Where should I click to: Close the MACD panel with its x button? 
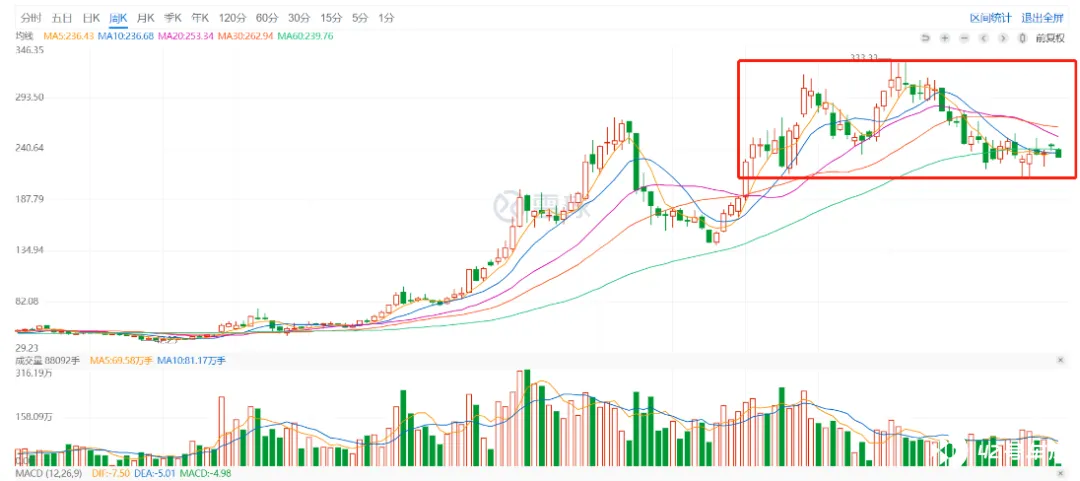coord(1061,474)
